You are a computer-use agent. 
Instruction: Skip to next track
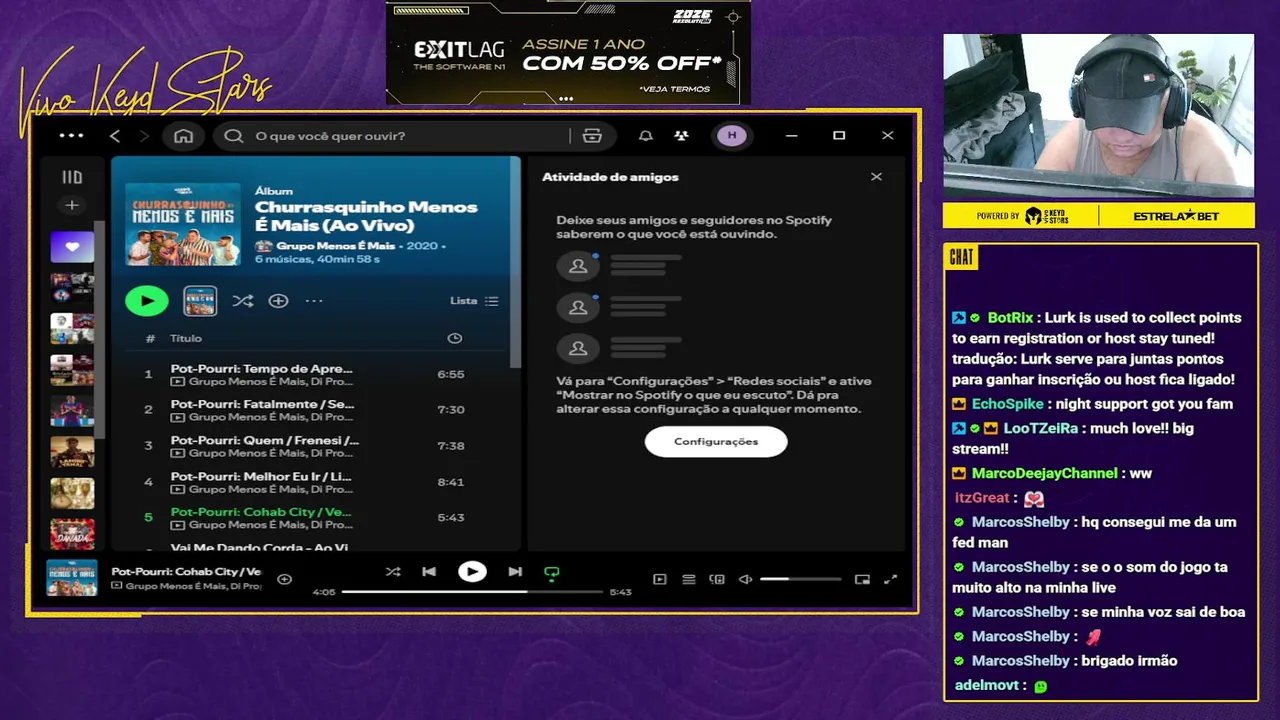tap(515, 572)
